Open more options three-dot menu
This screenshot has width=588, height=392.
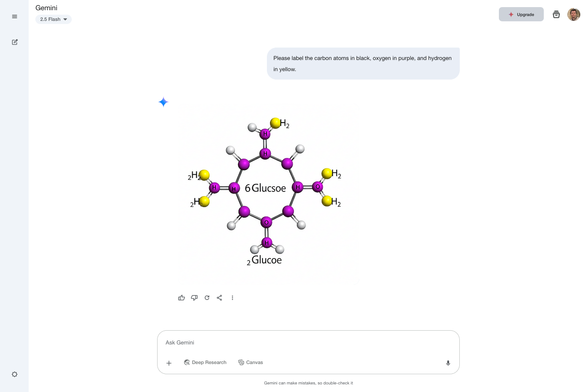(x=232, y=297)
